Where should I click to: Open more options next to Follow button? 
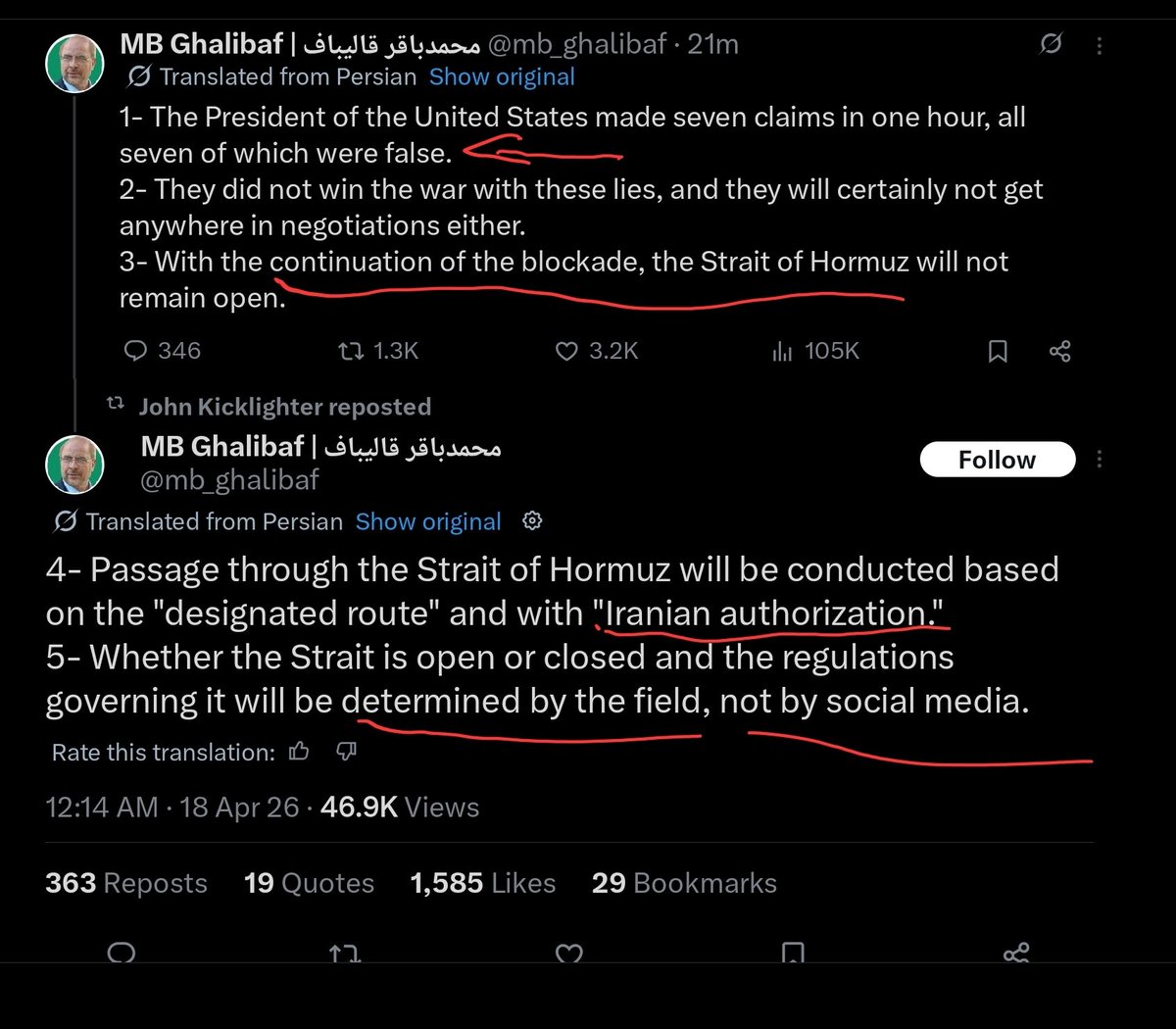point(1100,459)
